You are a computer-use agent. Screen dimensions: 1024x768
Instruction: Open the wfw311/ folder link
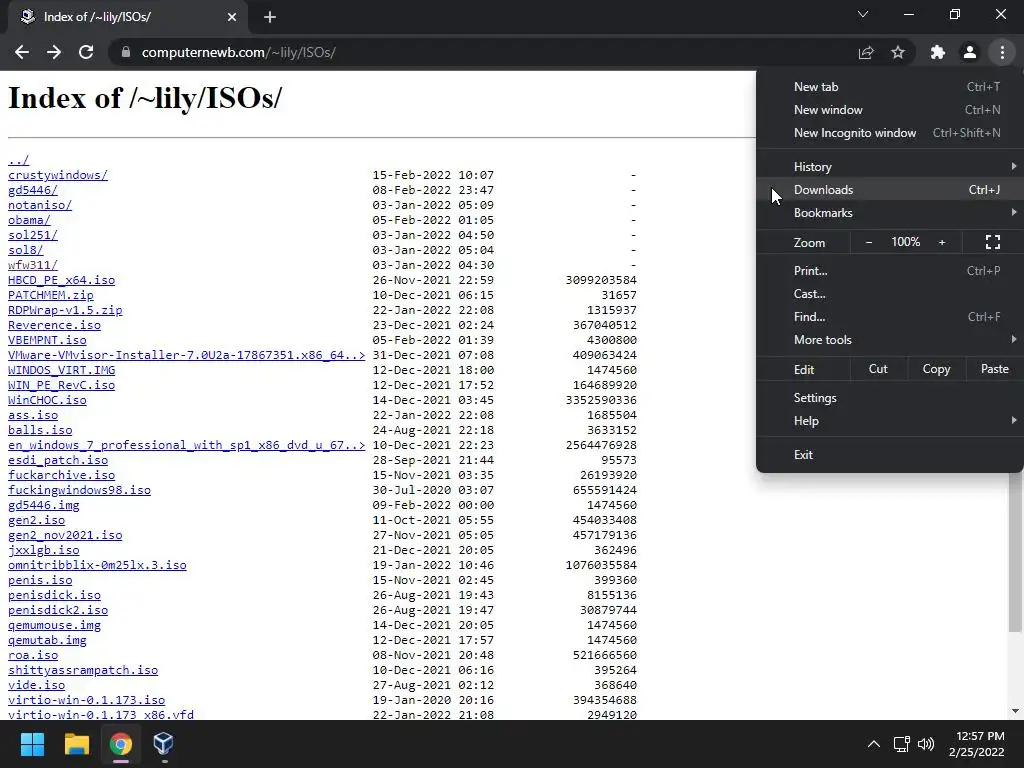click(x=33, y=265)
